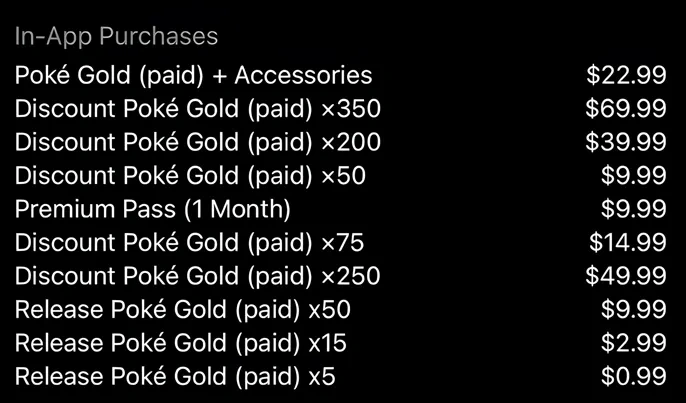Select Release Poké Gold (paid) x50
Screen dimensions: 686x403
(183, 310)
